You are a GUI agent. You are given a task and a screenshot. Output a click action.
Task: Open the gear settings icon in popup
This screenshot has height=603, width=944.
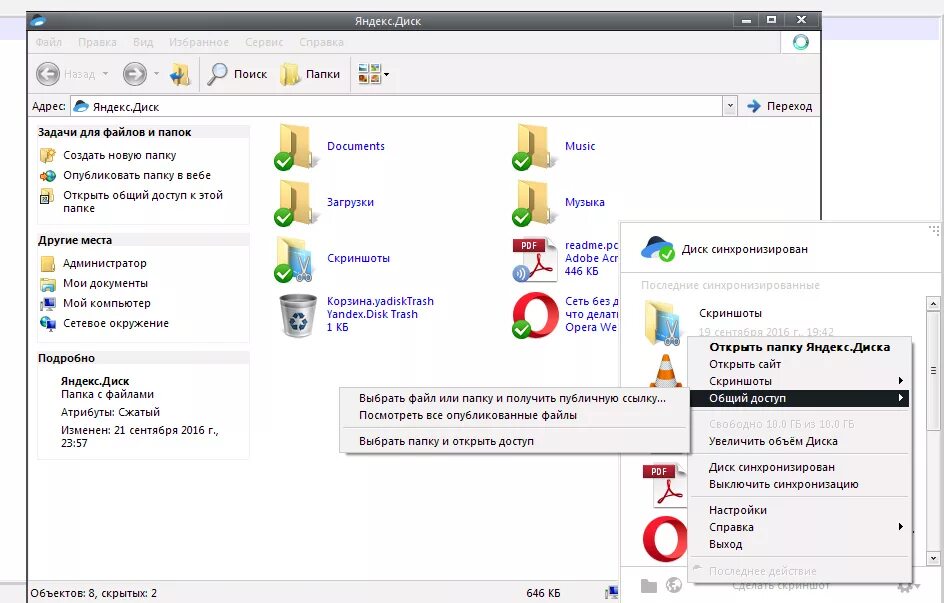[x=905, y=586]
